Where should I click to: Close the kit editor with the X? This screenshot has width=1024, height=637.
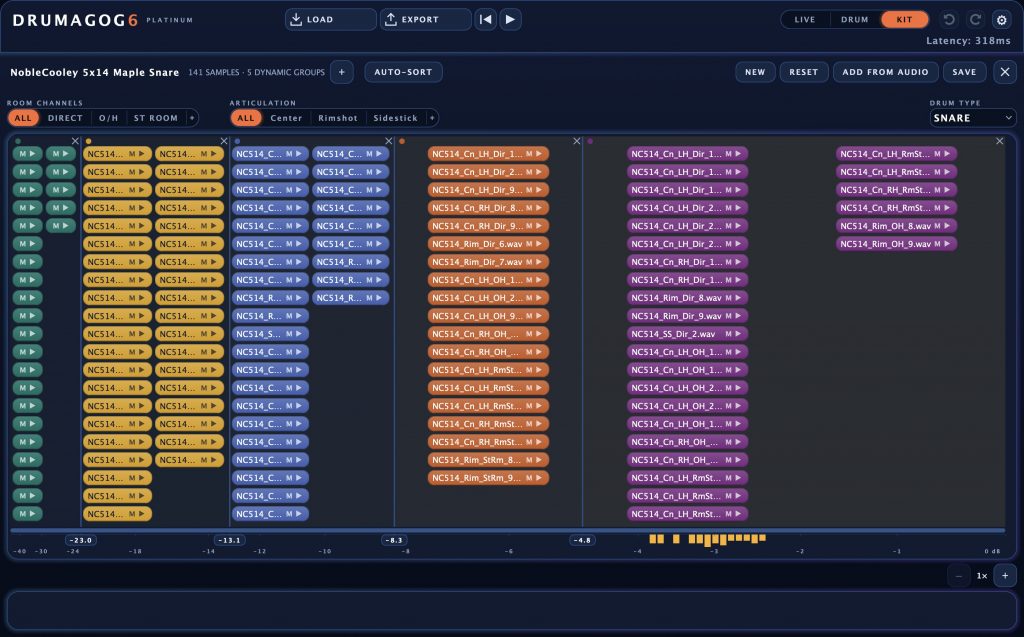[x=1005, y=72]
